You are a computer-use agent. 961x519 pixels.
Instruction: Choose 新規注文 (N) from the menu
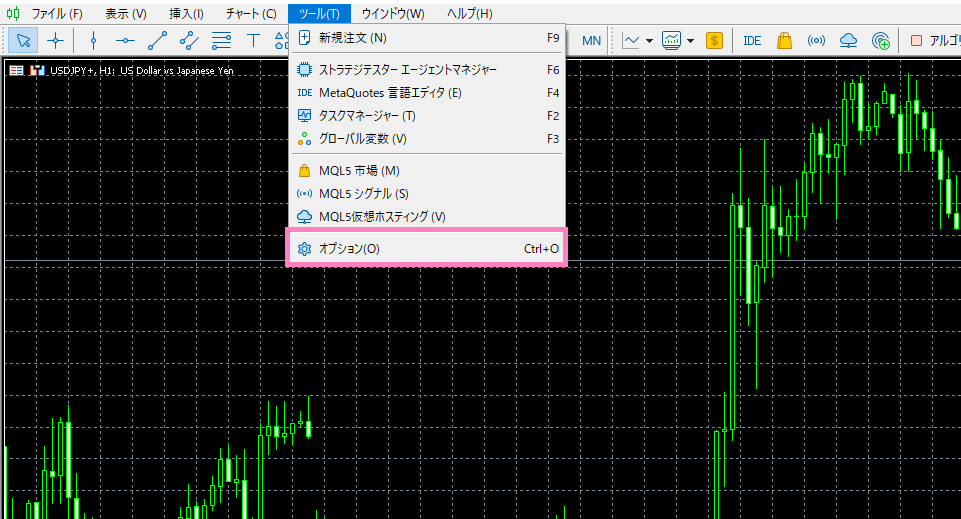[x=427, y=38]
